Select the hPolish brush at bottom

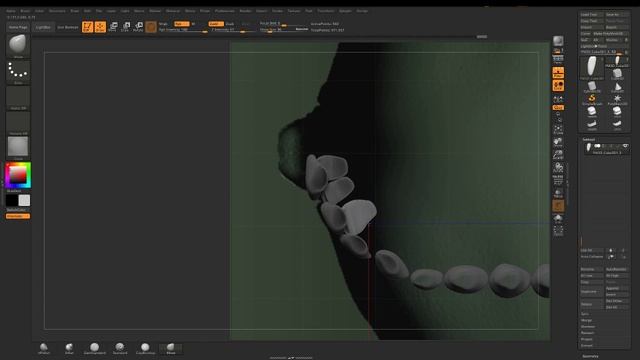(x=44, y=349)
